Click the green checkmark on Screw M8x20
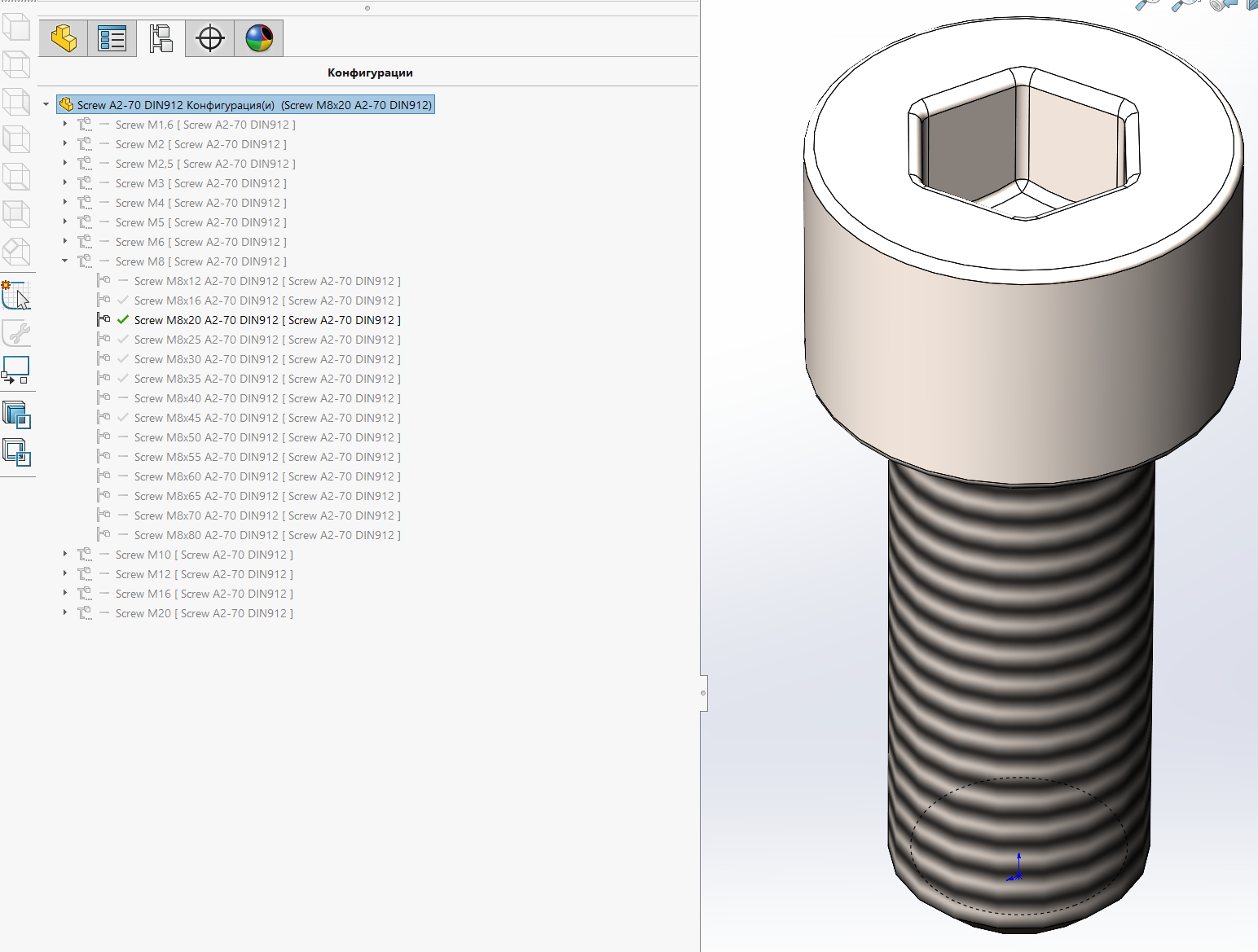The height and width of the screenshot is (952, 1258). pos(123,320)
